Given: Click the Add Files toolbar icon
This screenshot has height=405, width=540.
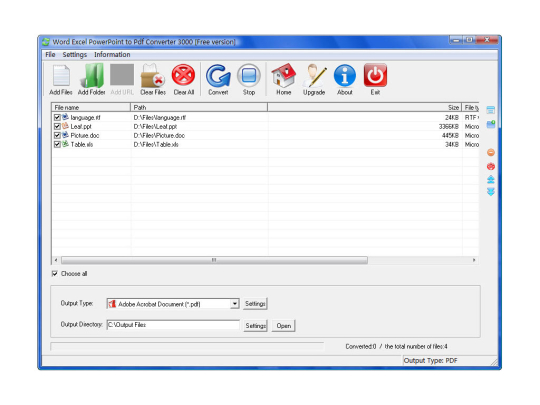Looking at the screenshot, I should pos(61,75).
